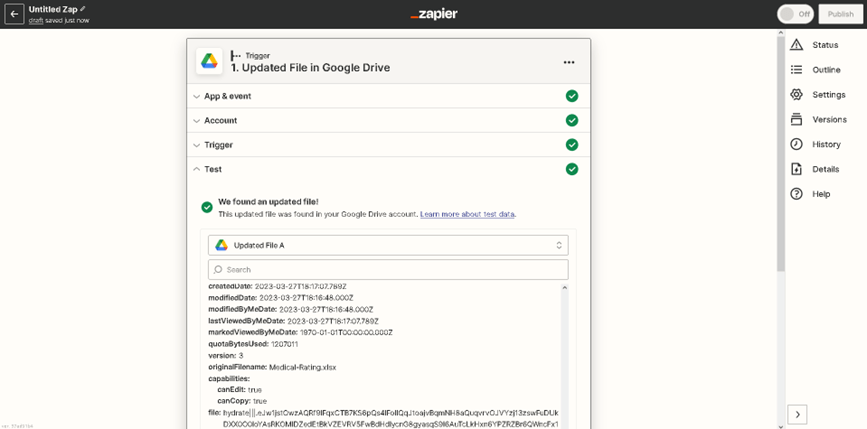Expand the Trigger section
Image resolution: width=867 pixels, height=429 pixels.
point(388,145)
